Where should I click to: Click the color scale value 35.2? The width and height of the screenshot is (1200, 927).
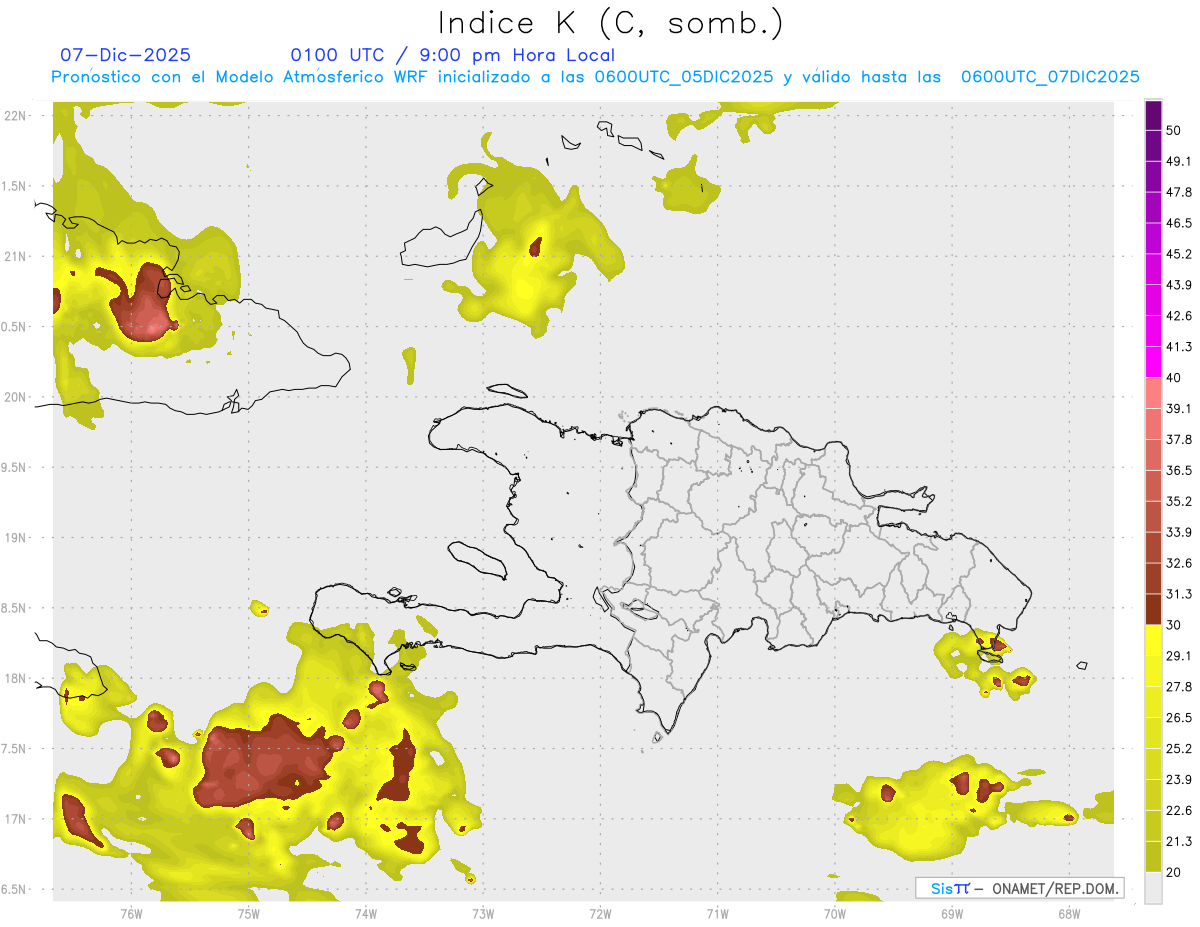(x=1179, y=501)
